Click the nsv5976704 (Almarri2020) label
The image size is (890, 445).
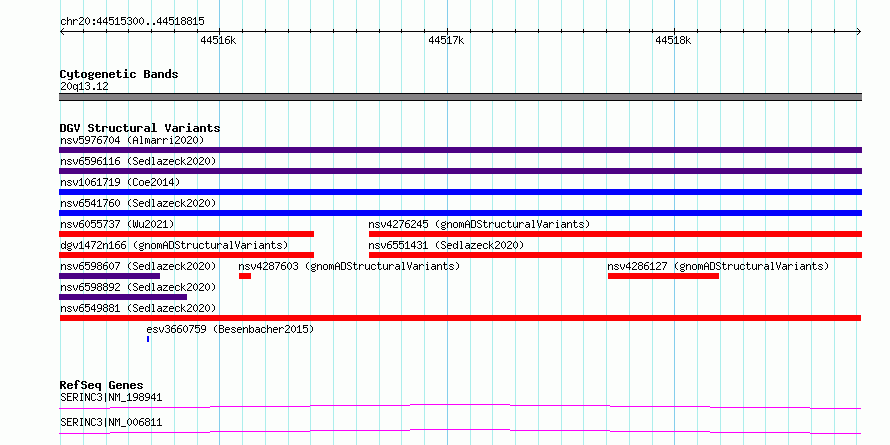(132, 140)
